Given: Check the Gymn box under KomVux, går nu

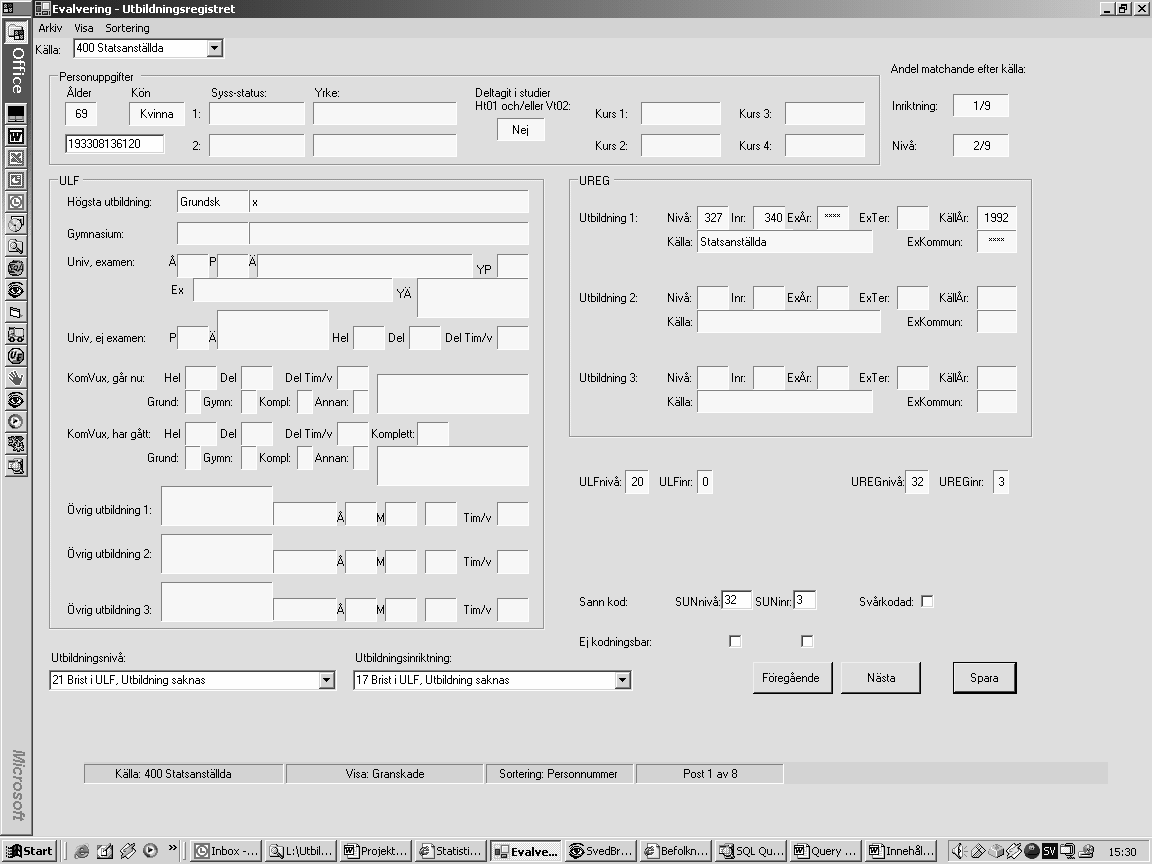Looking at the screenshot, I should tap(249, 402).
